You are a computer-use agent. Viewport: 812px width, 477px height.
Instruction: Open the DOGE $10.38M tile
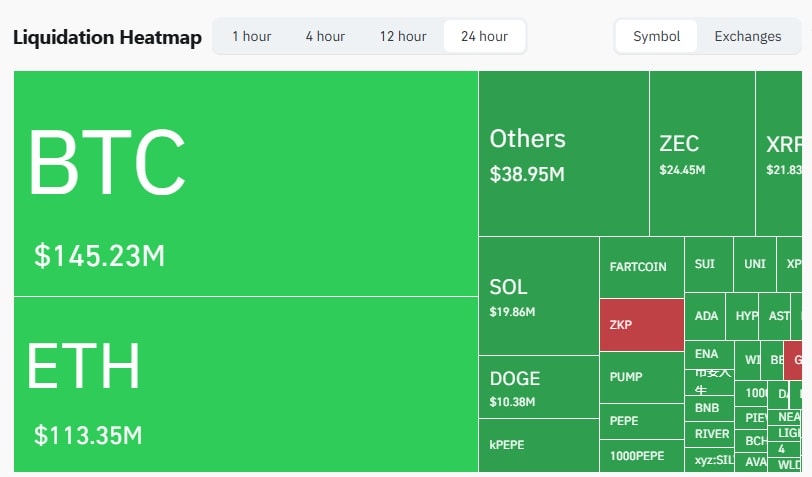tap(538, 388)
